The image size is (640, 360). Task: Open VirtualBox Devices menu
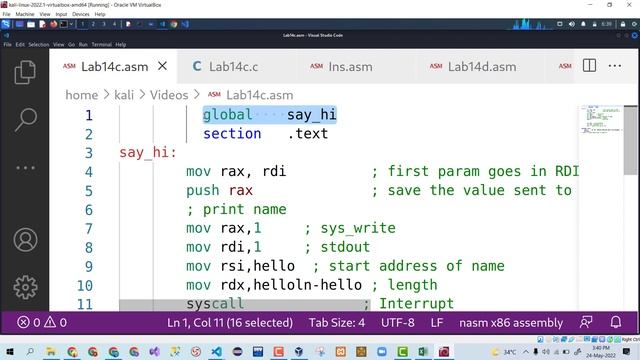(x=80, y=14)
